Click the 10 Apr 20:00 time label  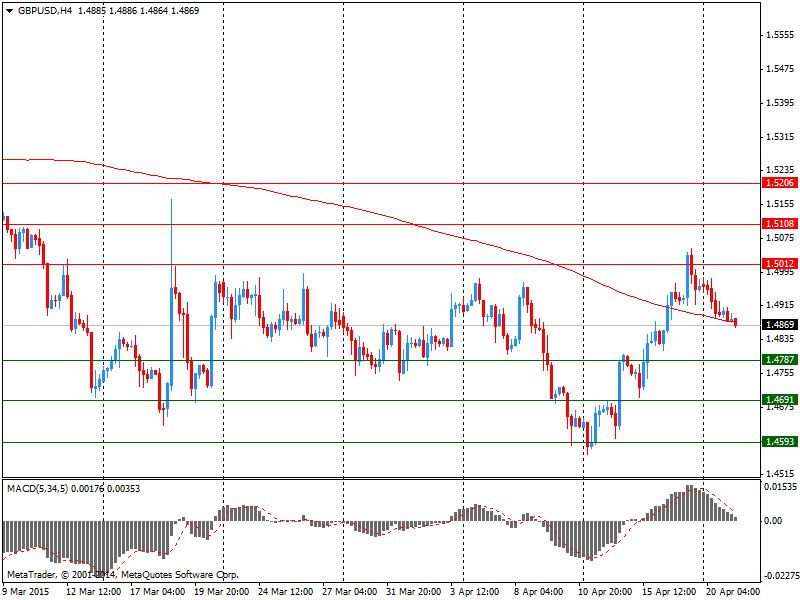coord(606,592)
